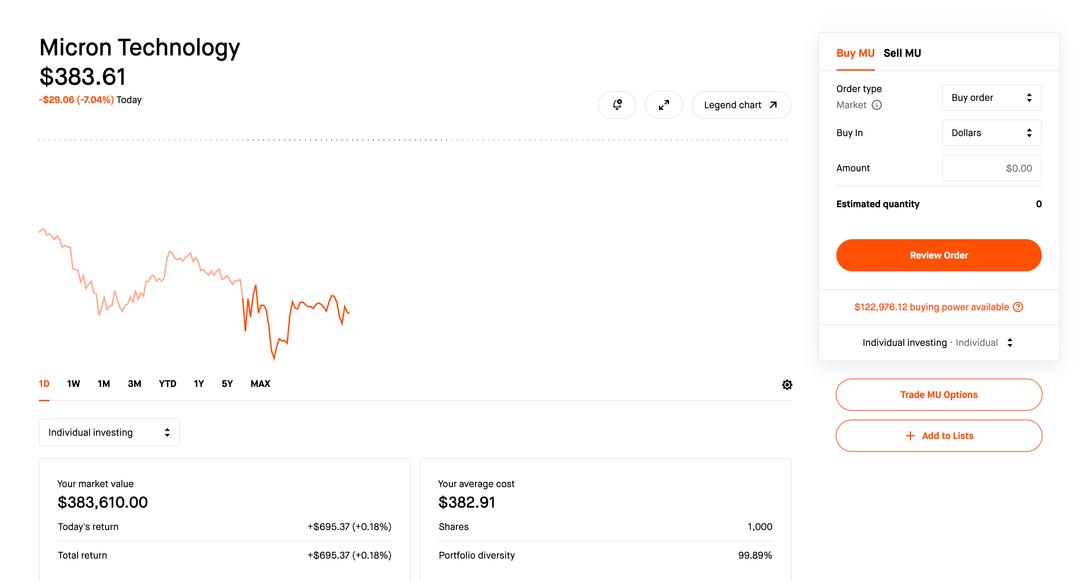
Task: Show the YTD chart range
Action: pos(168,384)
